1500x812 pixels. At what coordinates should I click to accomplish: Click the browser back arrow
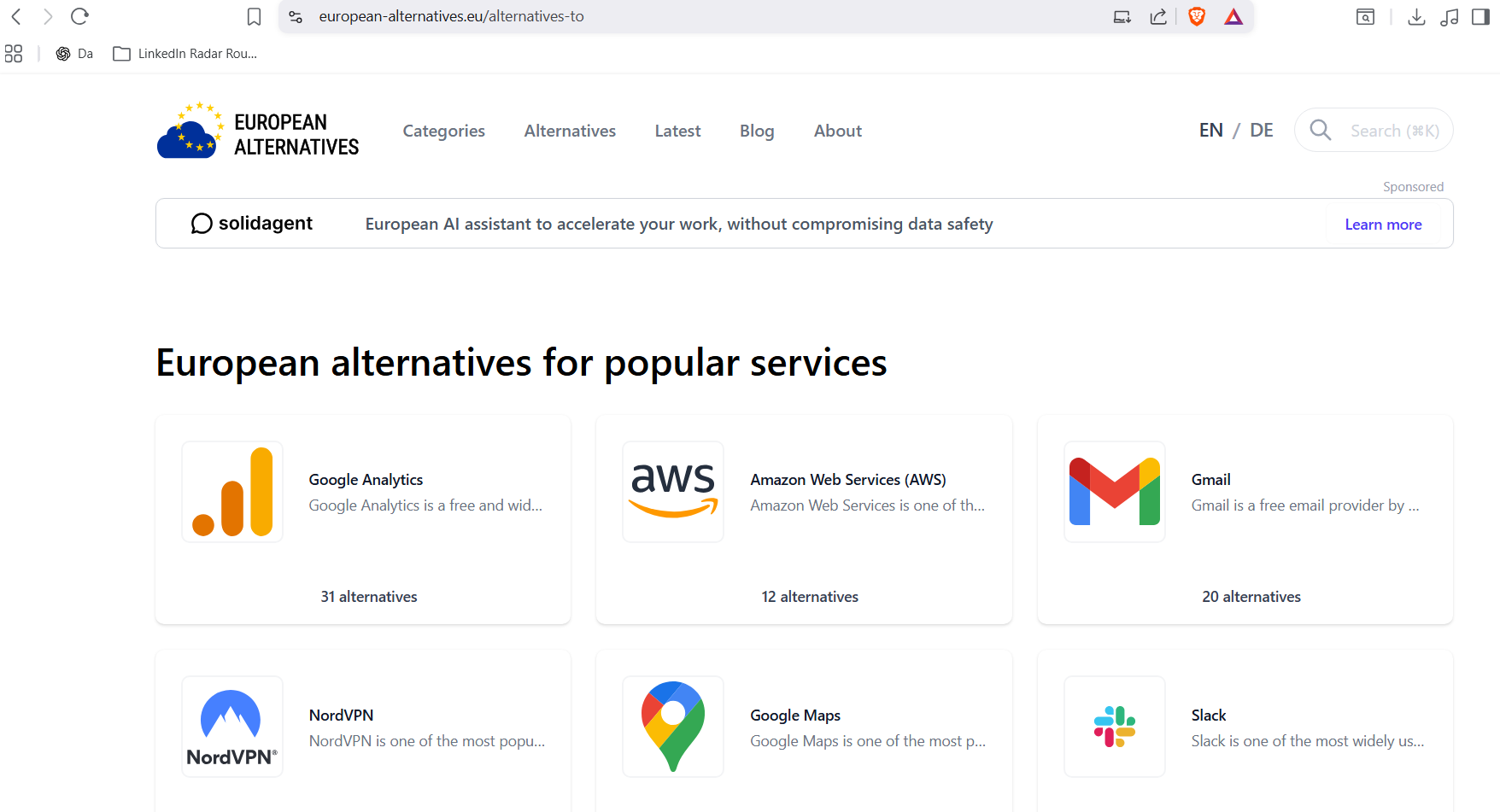[x=16, y=16]
